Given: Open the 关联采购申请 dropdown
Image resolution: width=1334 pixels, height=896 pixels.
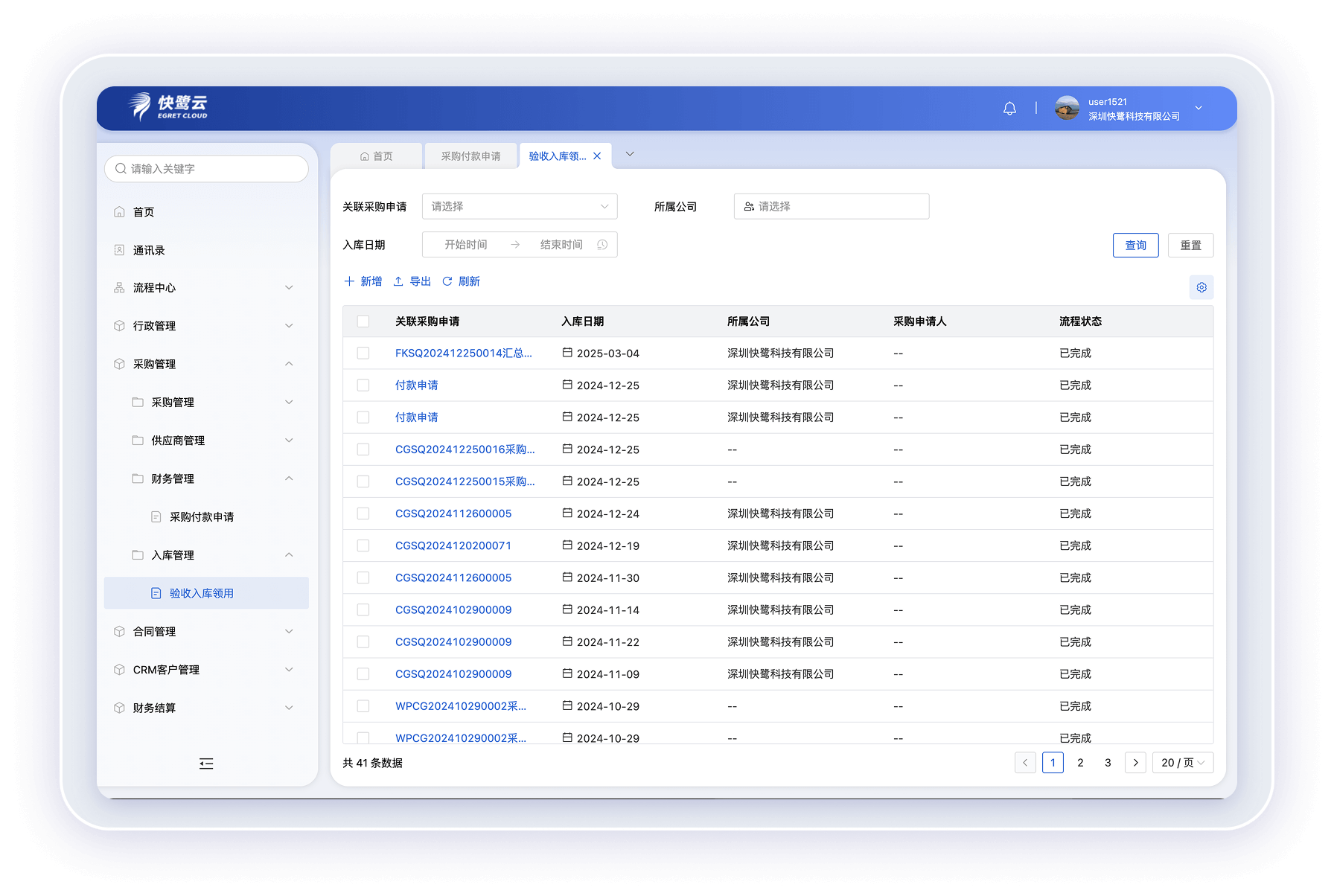Looking at the screenshot, I should point(520,207).
